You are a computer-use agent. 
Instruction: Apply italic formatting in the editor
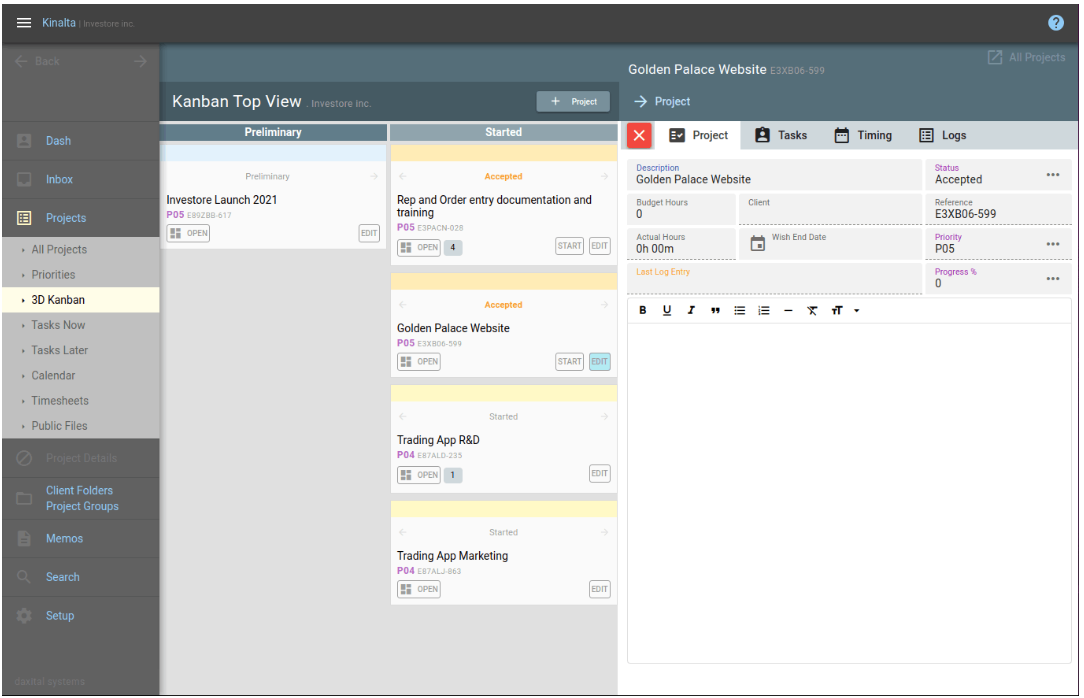tap(691, 310)
